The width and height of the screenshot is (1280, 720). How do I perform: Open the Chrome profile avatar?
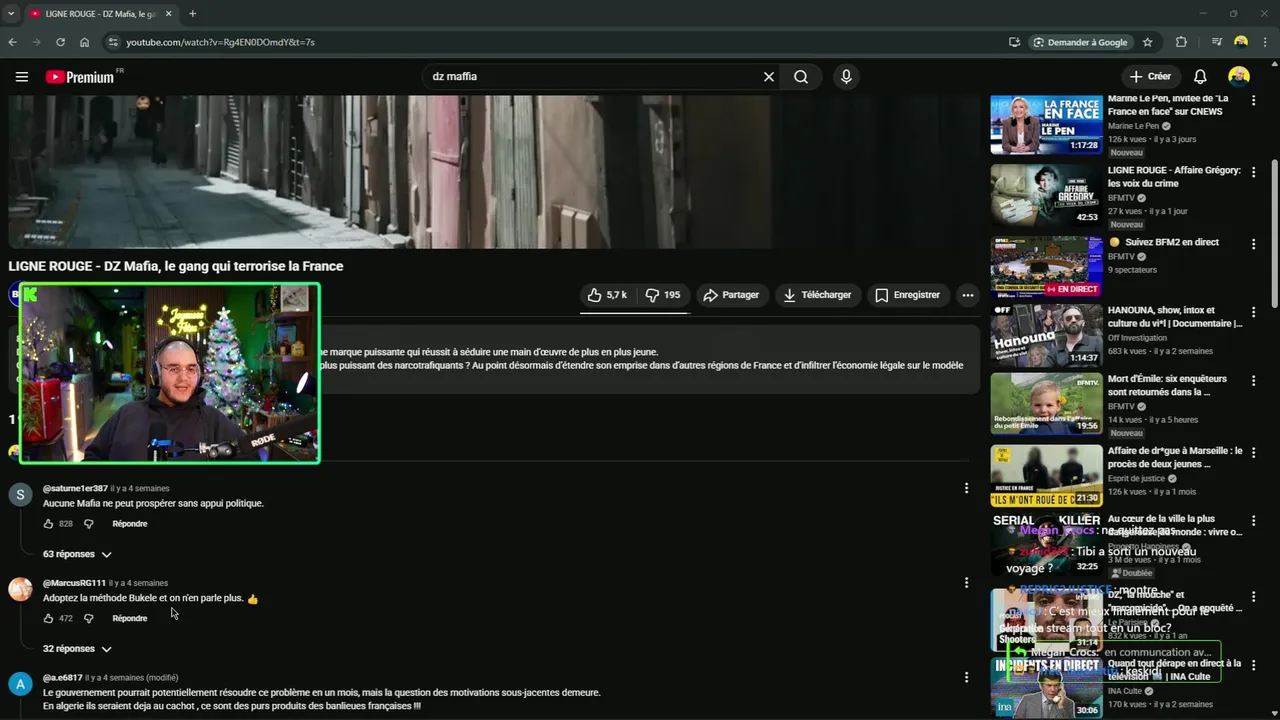[1241, 42]
